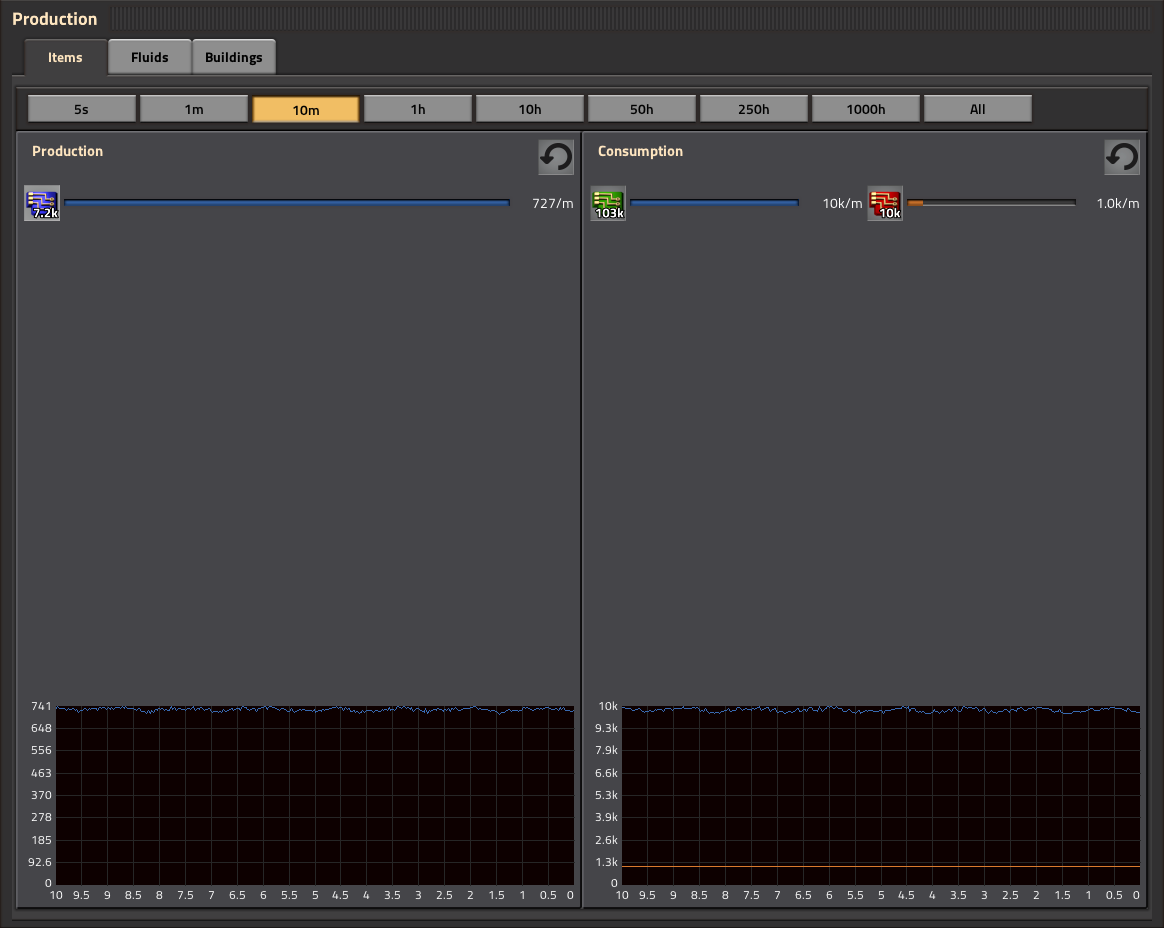
Task: Click the blue processing unit icon
Action: [42, 203]
